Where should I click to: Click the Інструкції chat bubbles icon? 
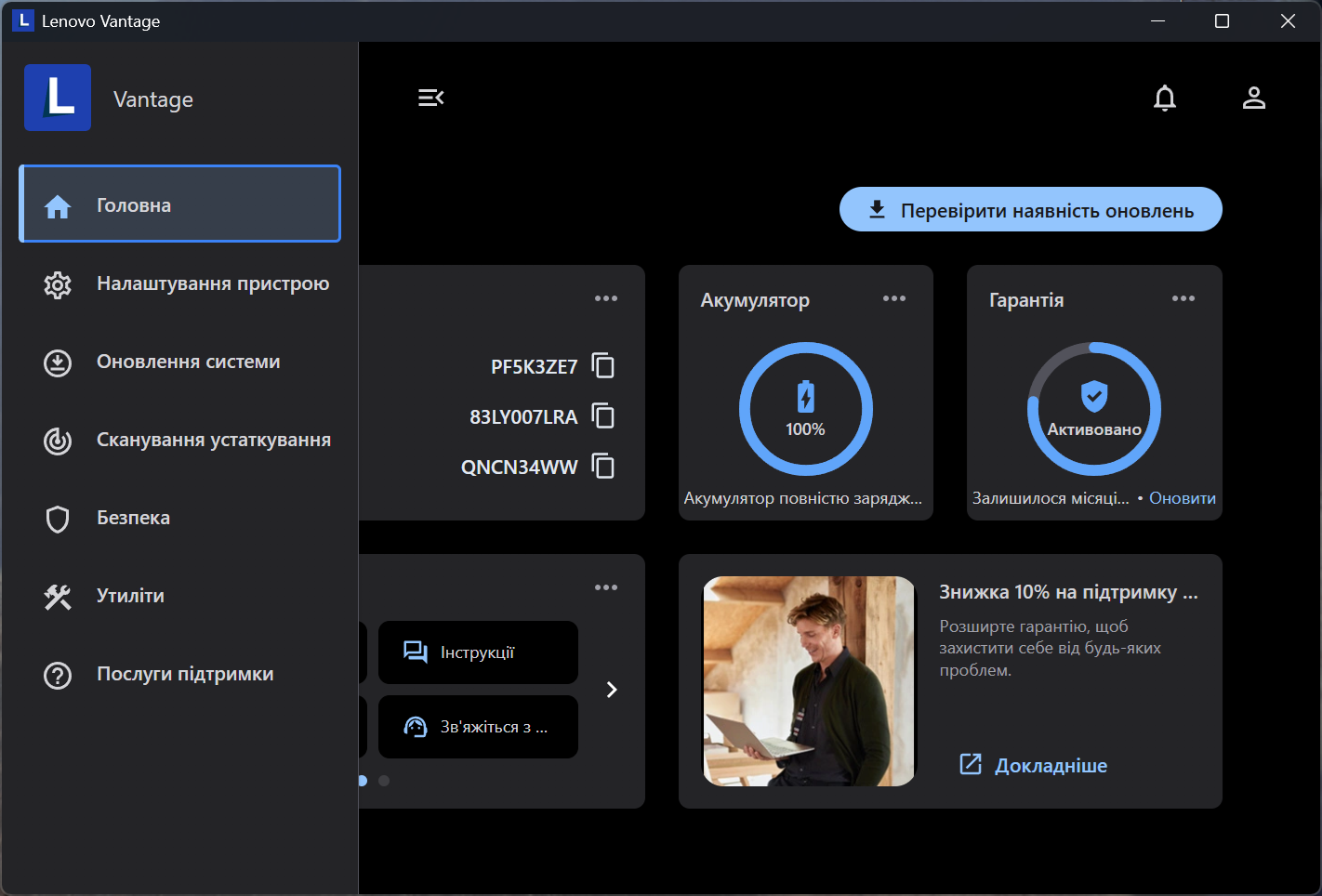416,652
